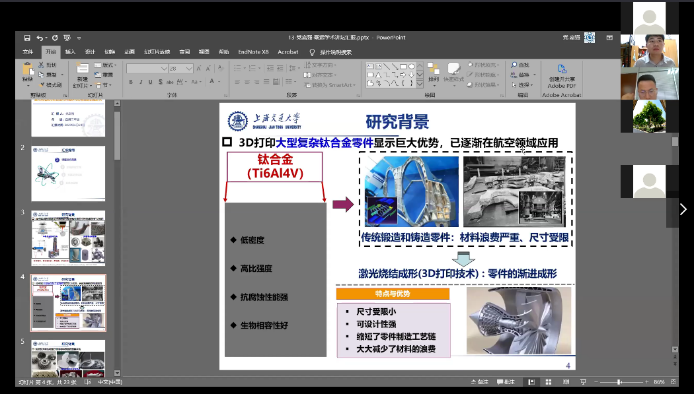
Task: Select the oval shape in shapes gallery
Action: 411,66
